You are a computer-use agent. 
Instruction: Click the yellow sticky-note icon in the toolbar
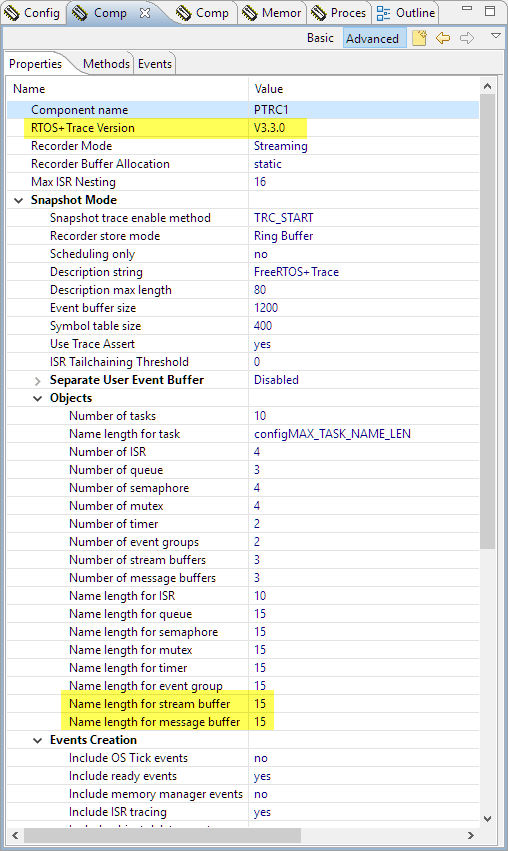419,38
